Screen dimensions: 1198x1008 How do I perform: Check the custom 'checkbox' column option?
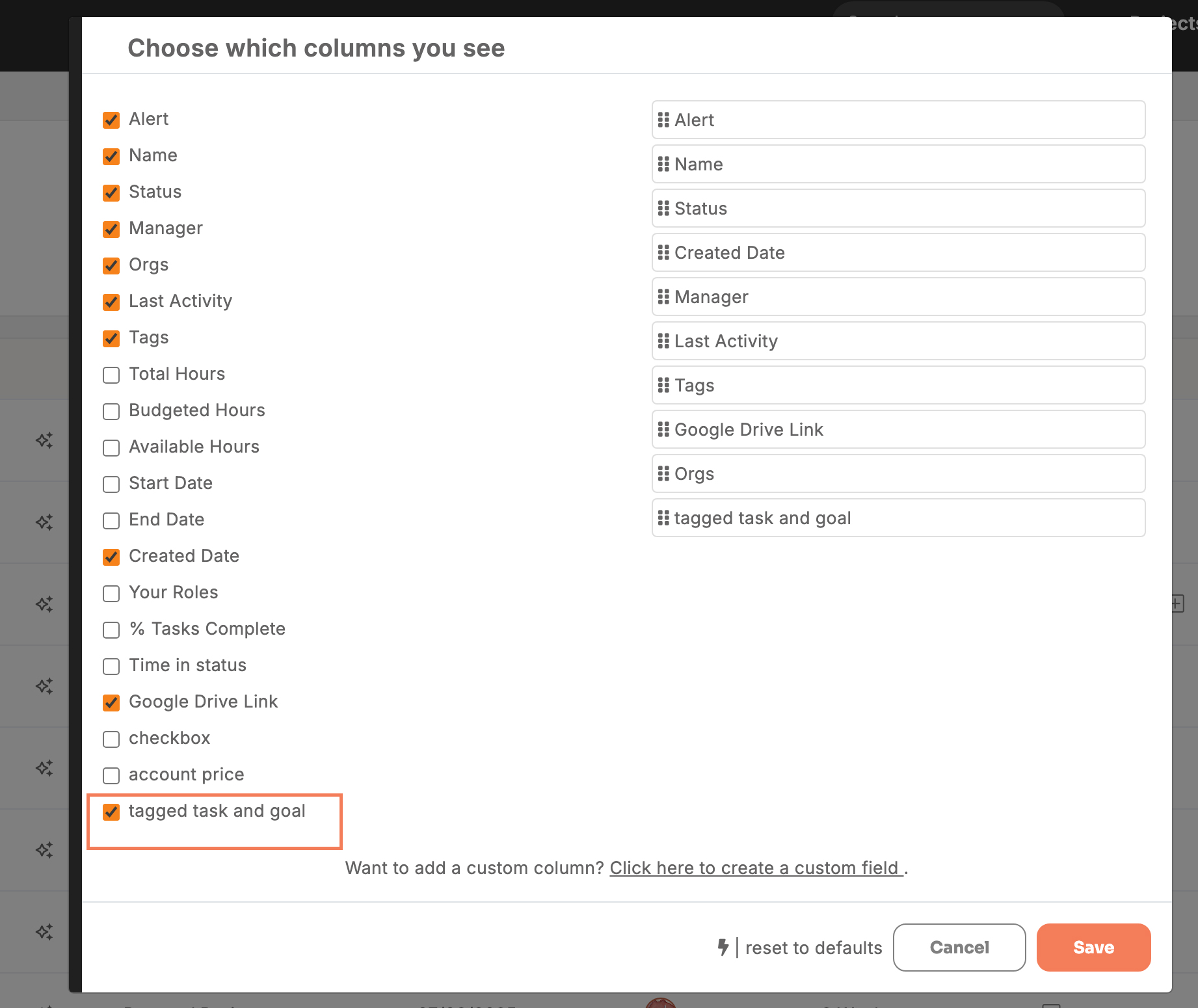(x=111, y=739)
